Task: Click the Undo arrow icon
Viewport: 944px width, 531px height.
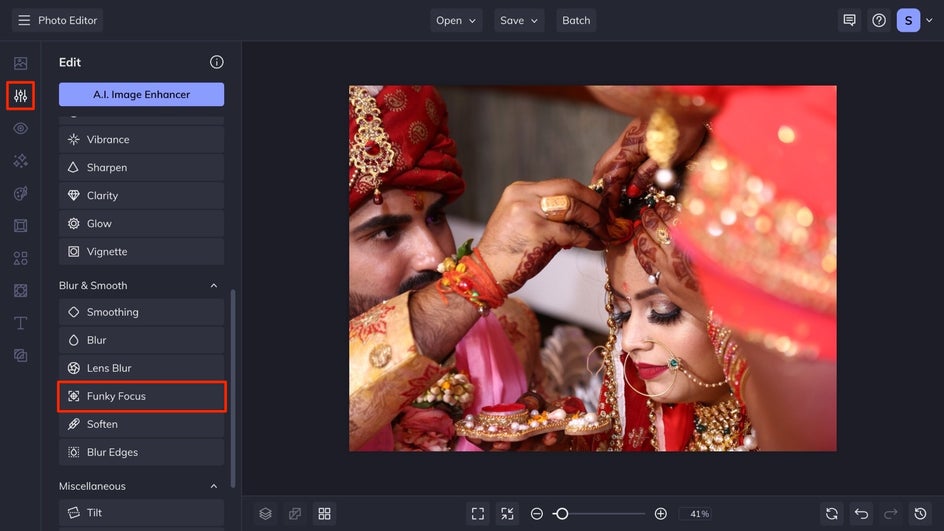Action: (861, 513)
